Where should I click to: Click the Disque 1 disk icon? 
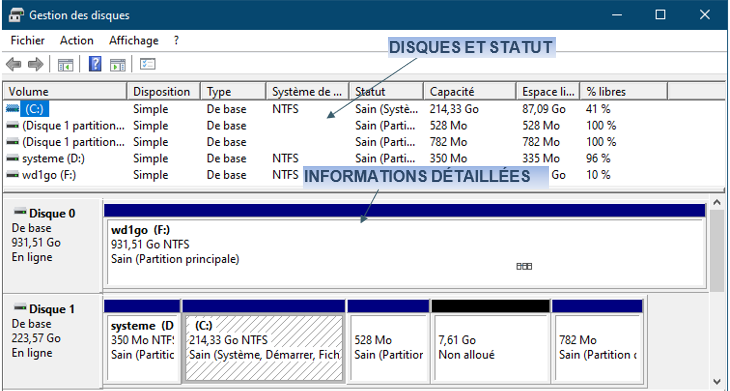click(20, 308)
